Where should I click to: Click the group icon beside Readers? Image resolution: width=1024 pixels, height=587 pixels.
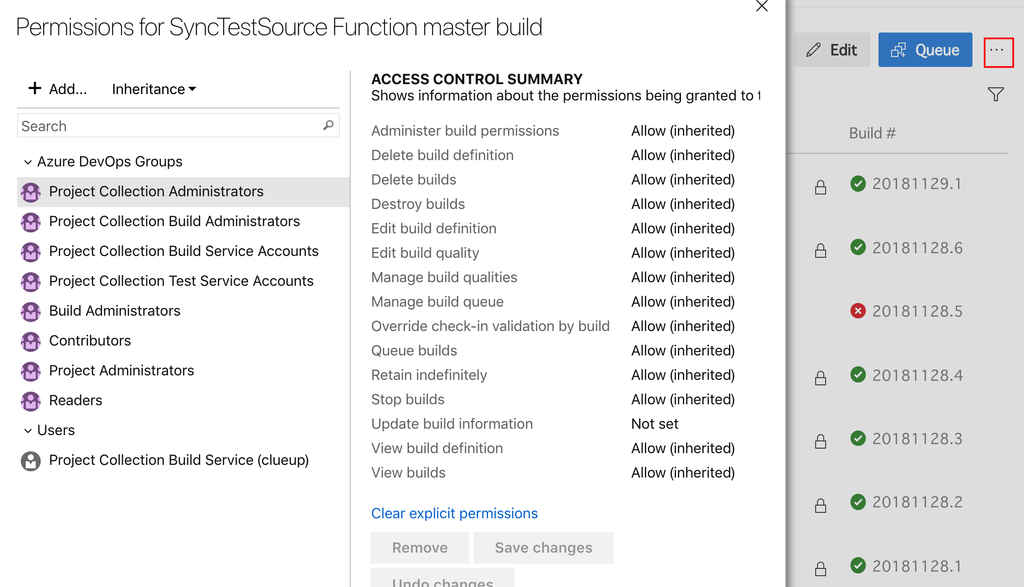tap(31, 402)
